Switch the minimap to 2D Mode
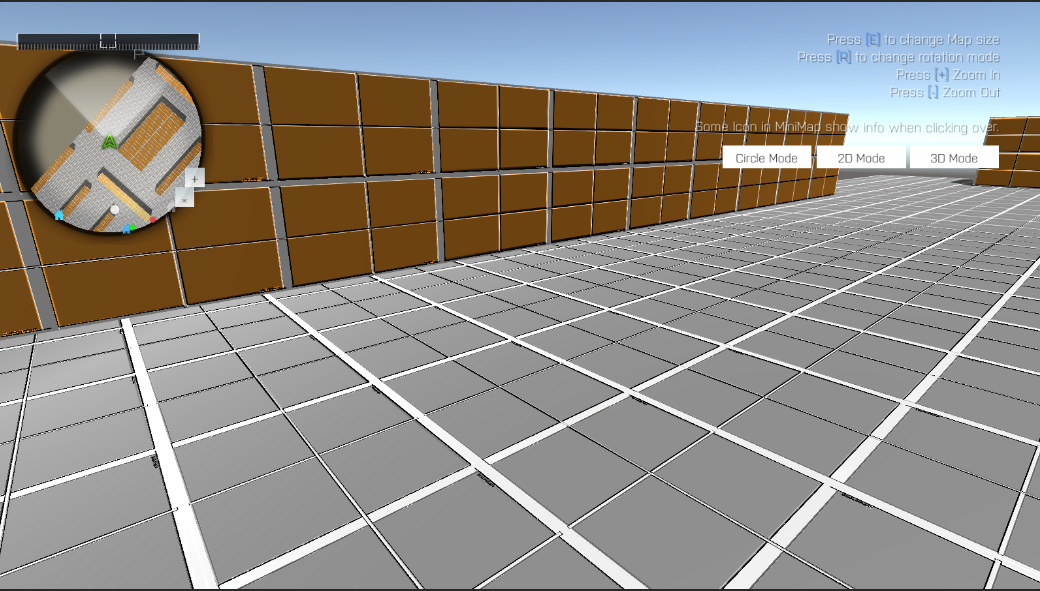Viewport: 1040px width, 591px height. tap(861, 157)
